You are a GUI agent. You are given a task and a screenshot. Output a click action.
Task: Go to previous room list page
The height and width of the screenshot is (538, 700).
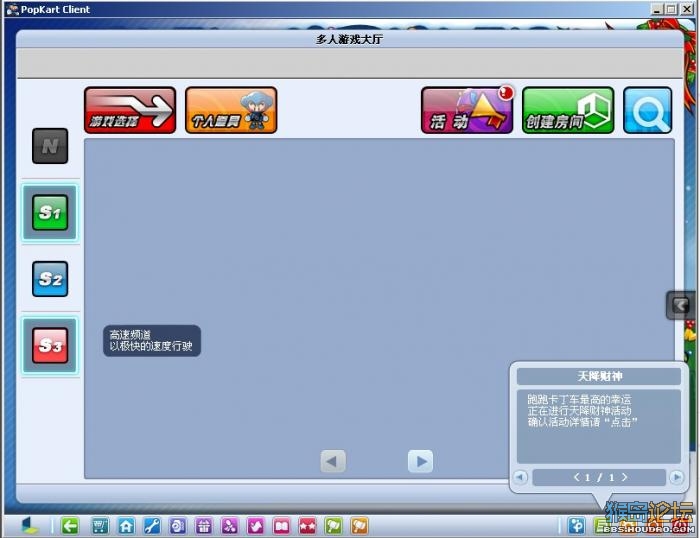coord(333,461)
